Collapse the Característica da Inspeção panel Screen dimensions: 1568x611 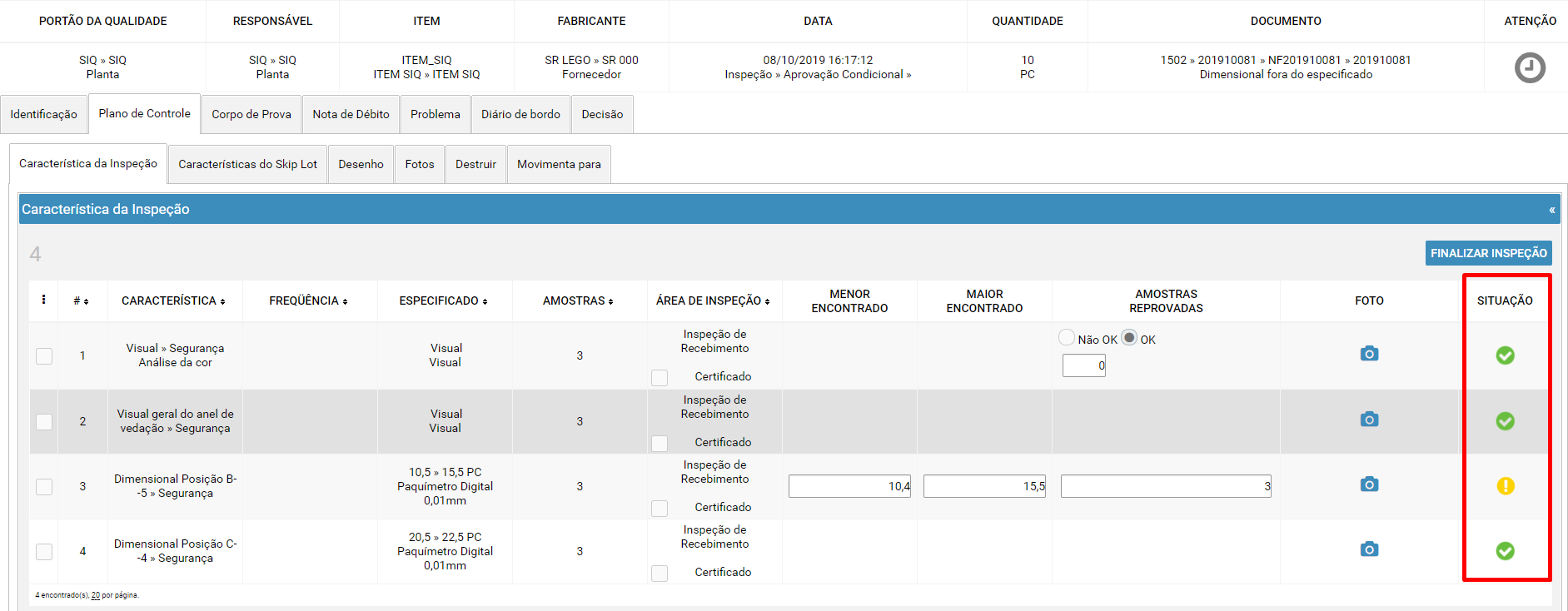click(x=1551, y=210)
